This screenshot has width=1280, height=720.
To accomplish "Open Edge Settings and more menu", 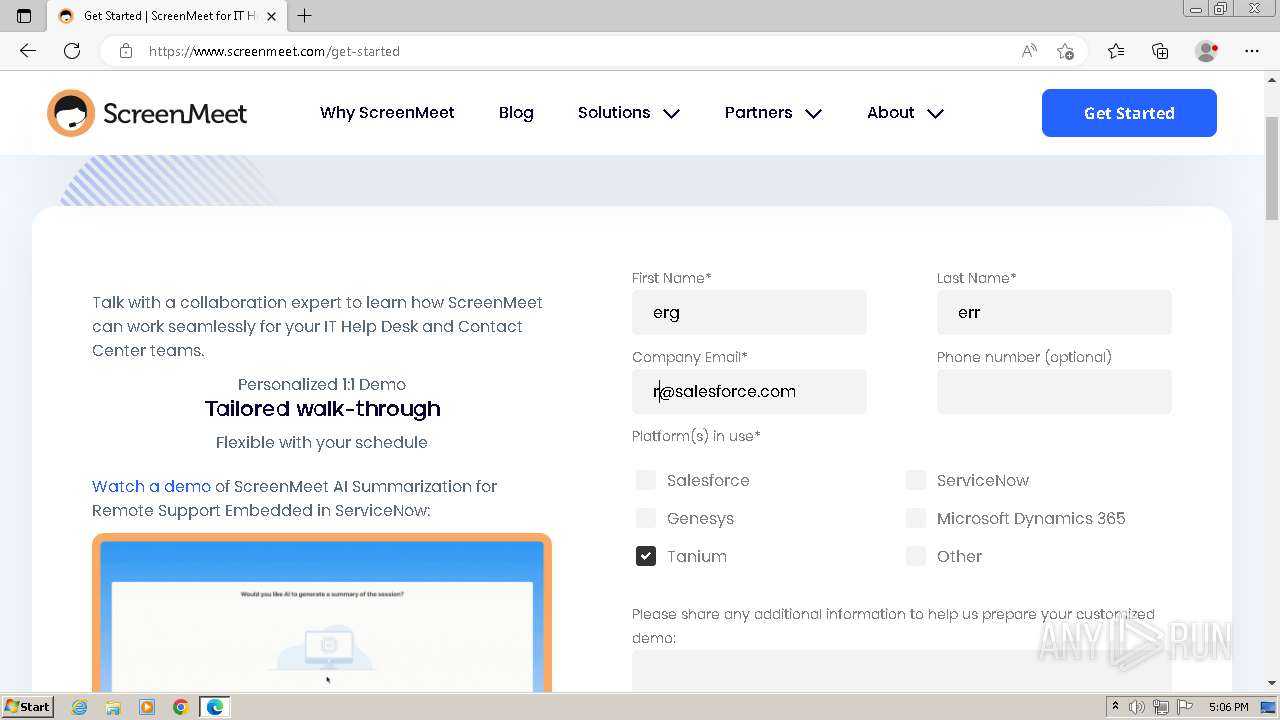I will coord(1252,51).
